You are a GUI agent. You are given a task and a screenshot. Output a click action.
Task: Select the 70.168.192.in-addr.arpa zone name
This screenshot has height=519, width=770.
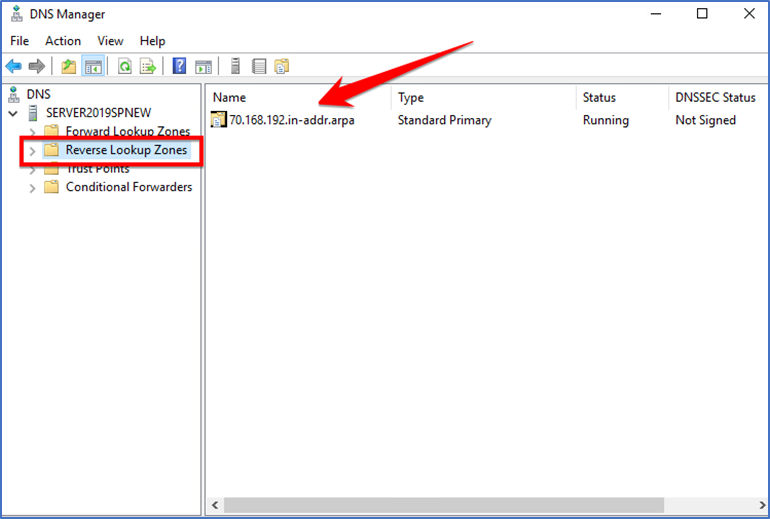[292, 120]
